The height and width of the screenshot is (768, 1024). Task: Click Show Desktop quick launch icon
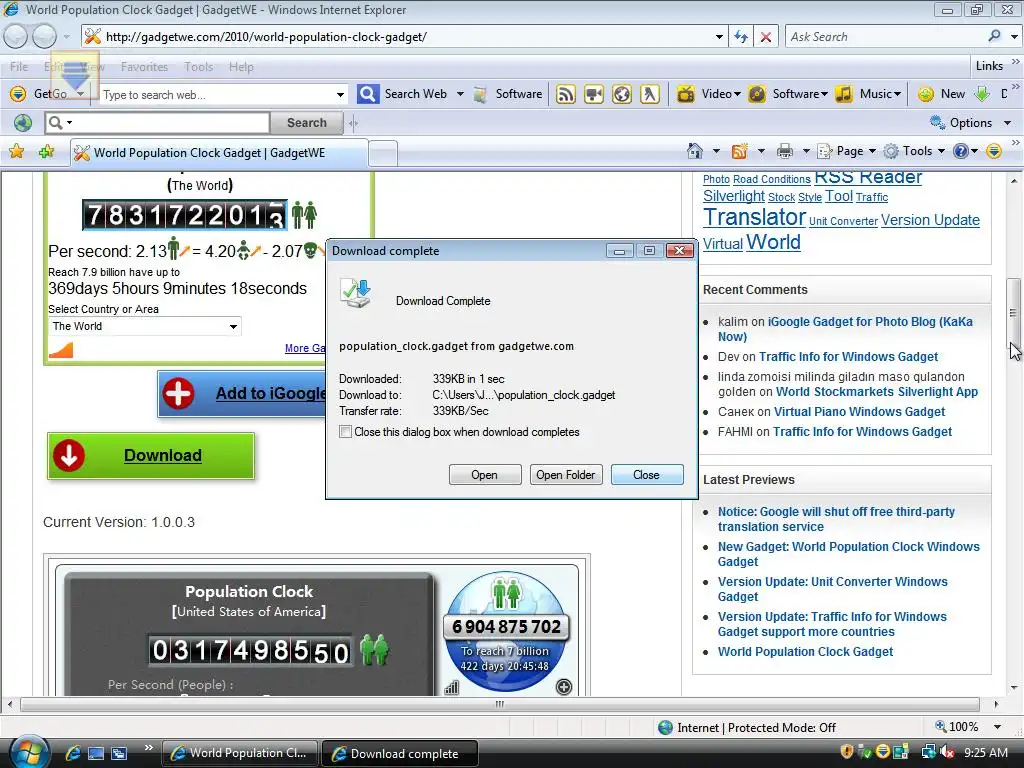coord(96,753)
